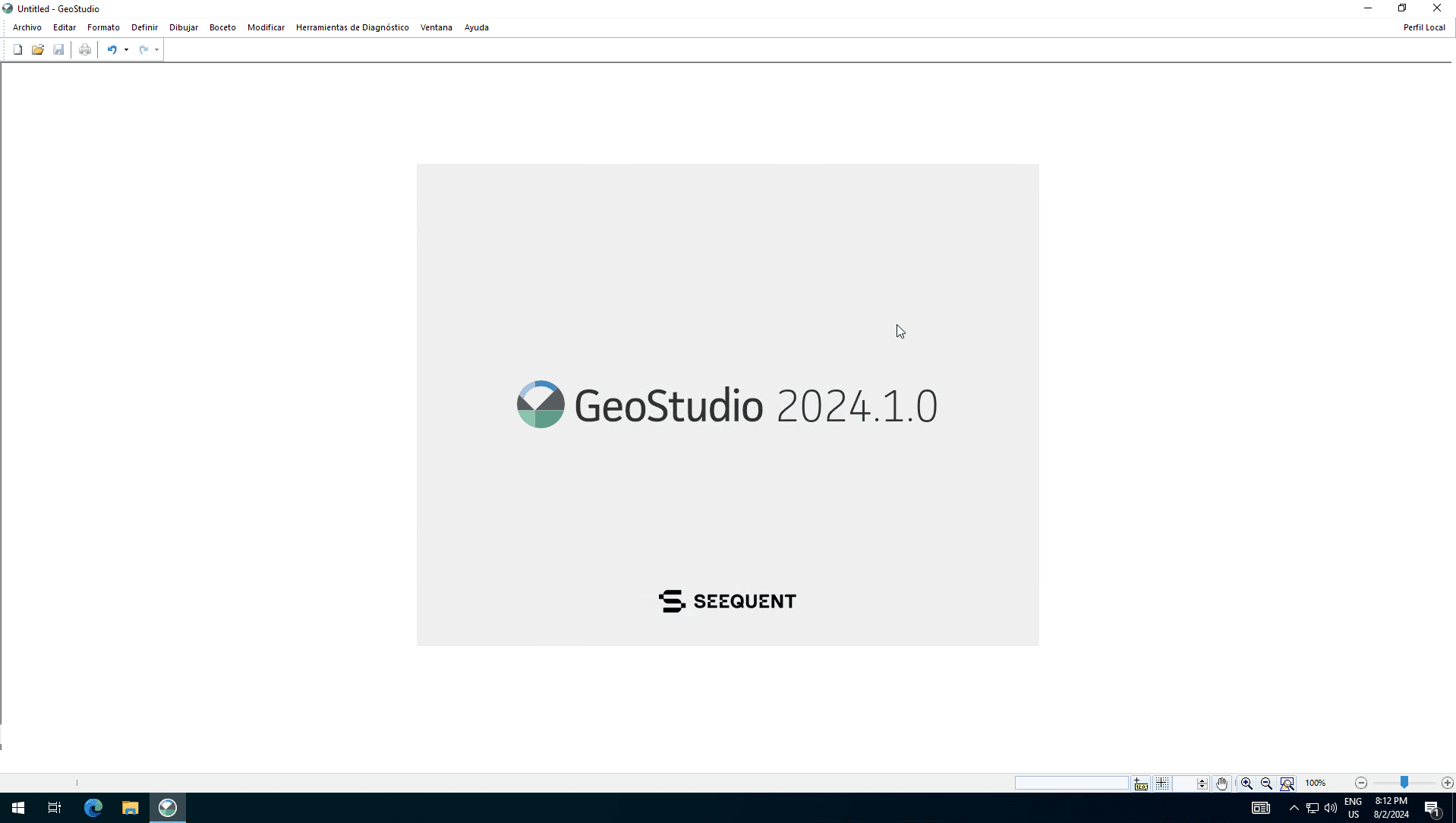Open the Archivo menu

27,27
